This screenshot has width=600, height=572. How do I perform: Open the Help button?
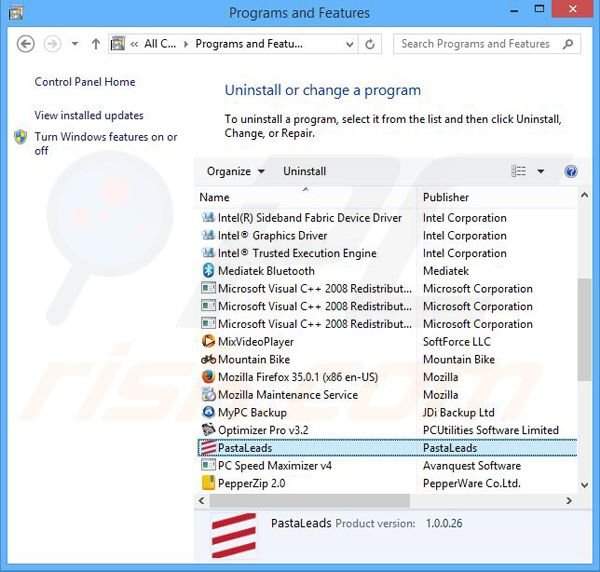pos(571,171)
